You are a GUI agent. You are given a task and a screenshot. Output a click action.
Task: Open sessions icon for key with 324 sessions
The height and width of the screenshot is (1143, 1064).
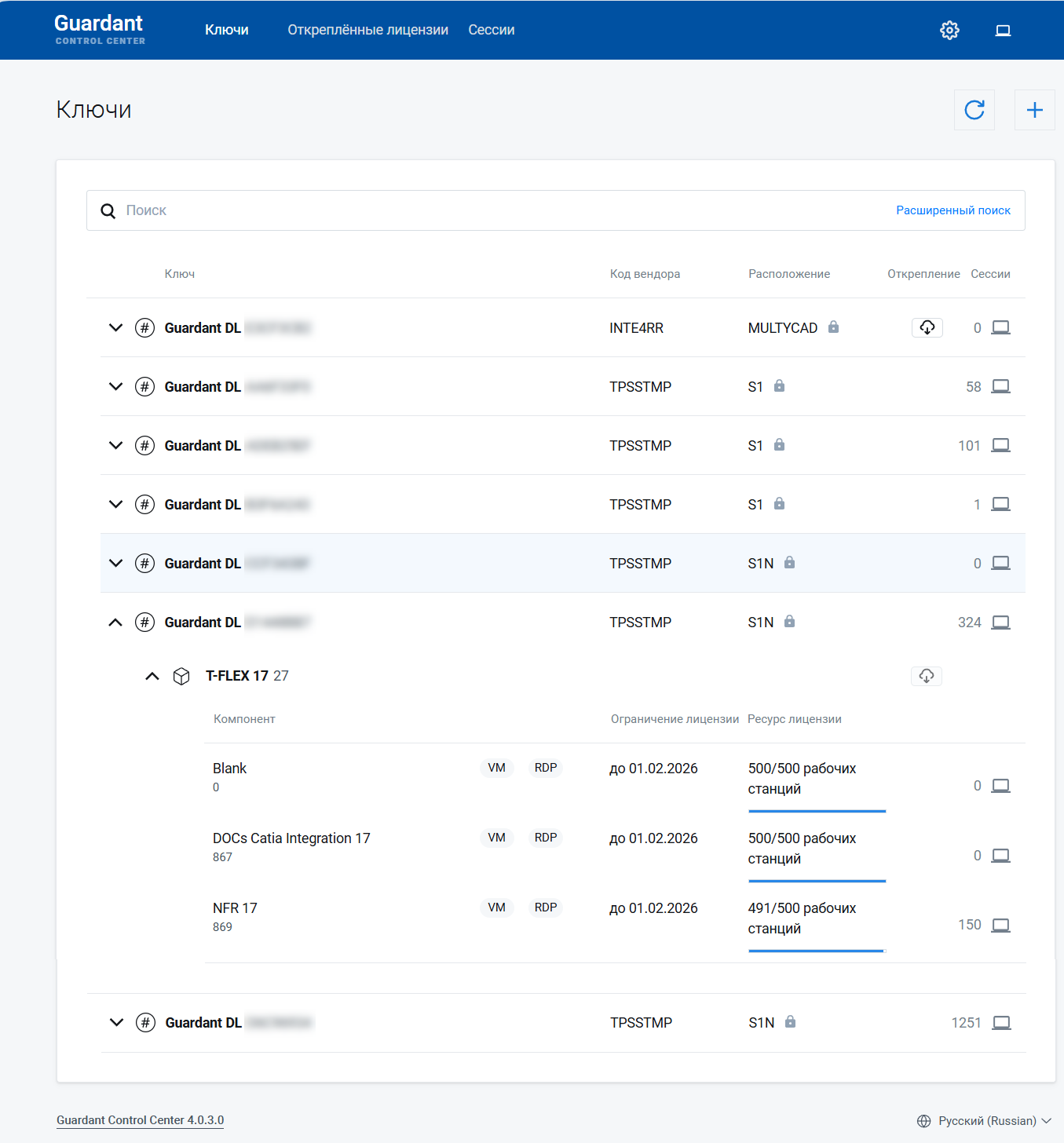tap(1000, 623)
